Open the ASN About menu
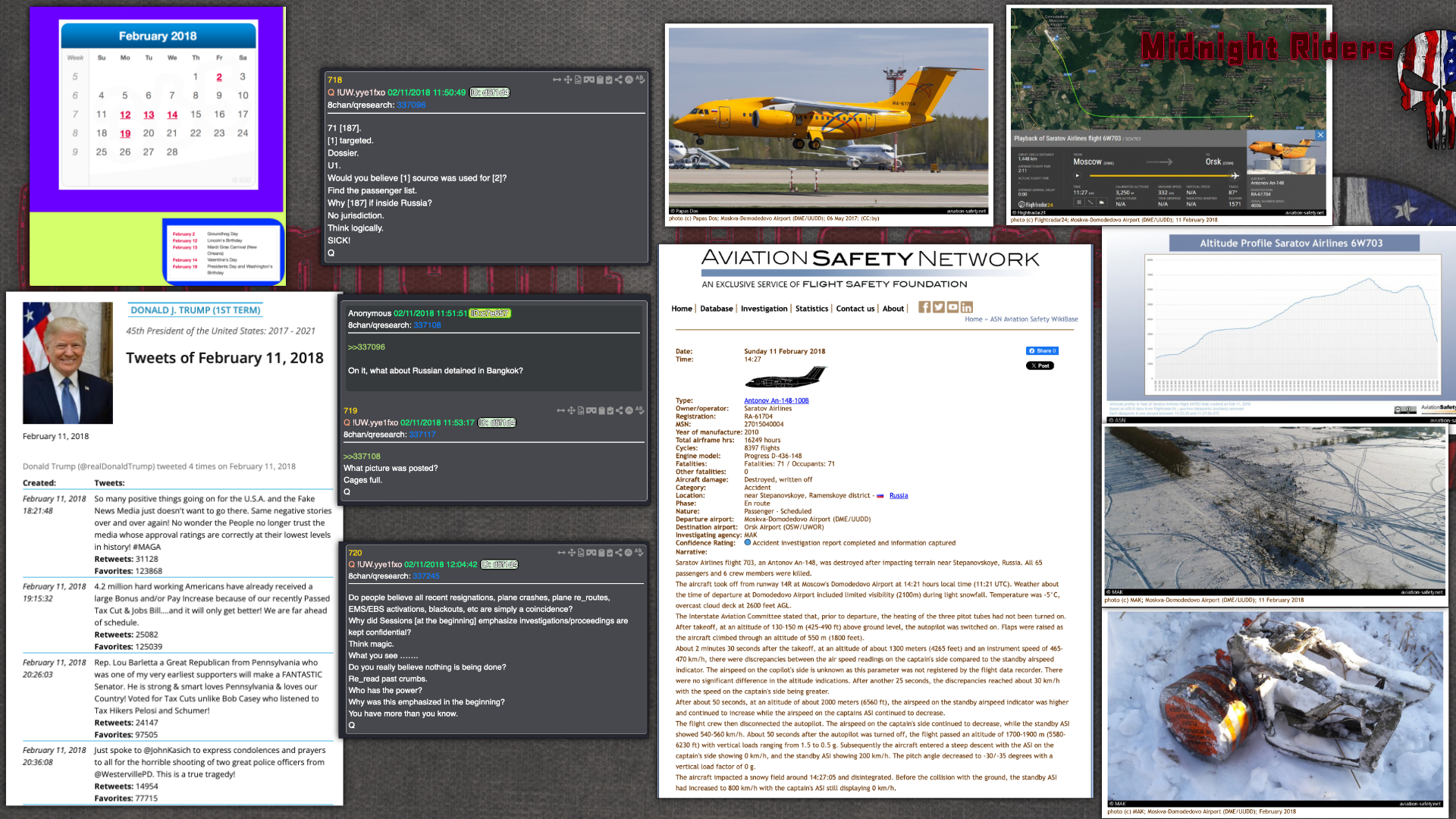The height and width of the screenshot is (819, 1456). tap(893, 309)
